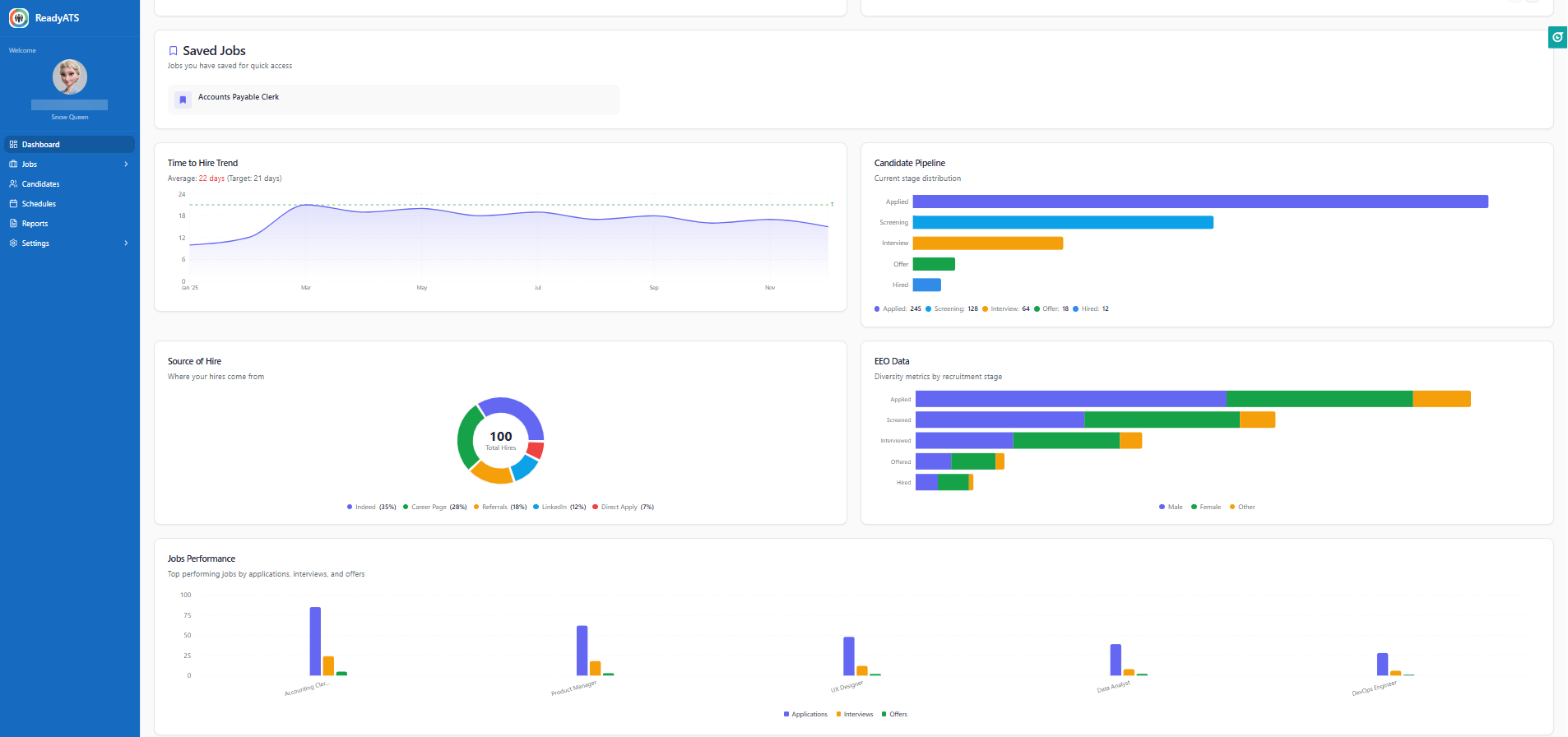Open the Accounts Payable Clerk saved job
Viewport: 1568px width, 737px height.
point(239,97)
